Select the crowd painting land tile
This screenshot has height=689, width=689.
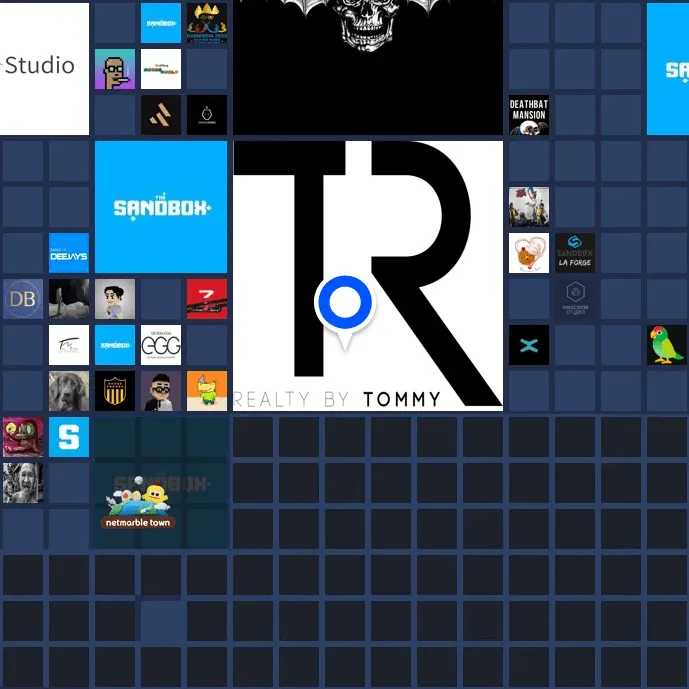click(529, 207)
